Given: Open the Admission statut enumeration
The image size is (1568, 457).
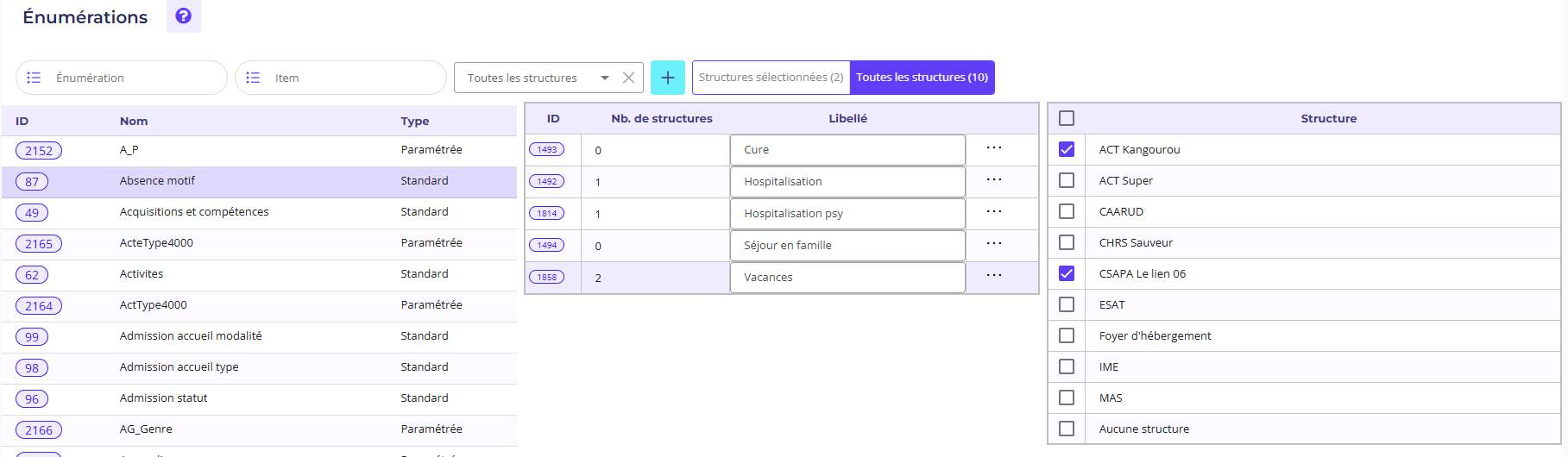Looking at the screenshot, I should click(164, 398).
